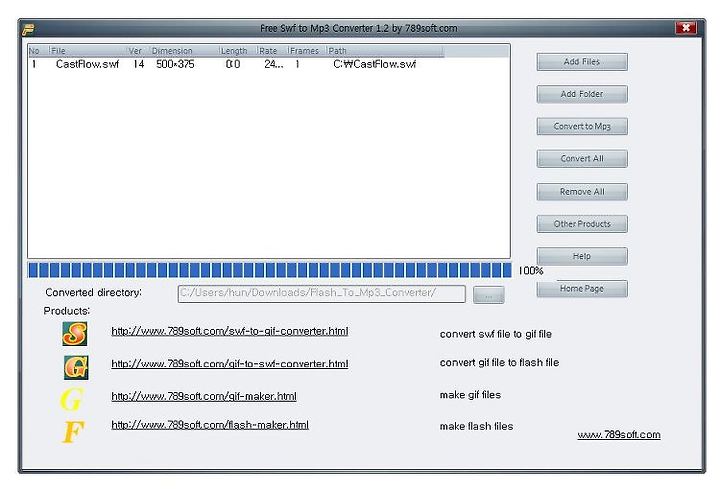Click the 'convert gif file to flash file' text
The height and width of the screenshot is (489, 720).
click(x=499, y=363)
